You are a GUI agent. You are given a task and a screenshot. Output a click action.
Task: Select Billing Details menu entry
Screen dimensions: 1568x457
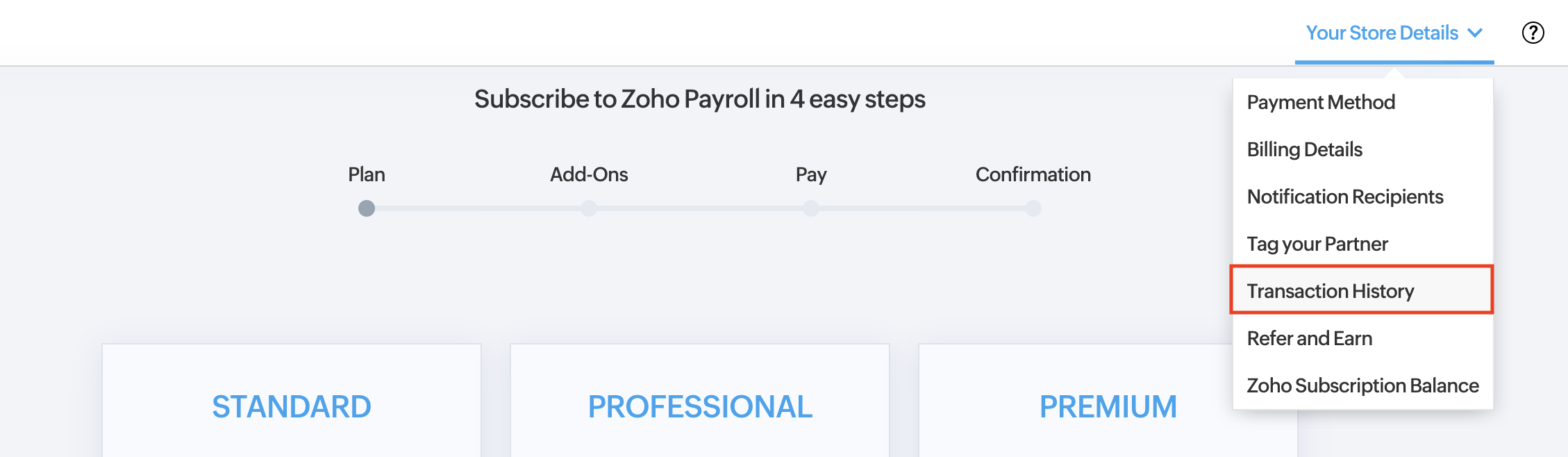(1304, 149)
